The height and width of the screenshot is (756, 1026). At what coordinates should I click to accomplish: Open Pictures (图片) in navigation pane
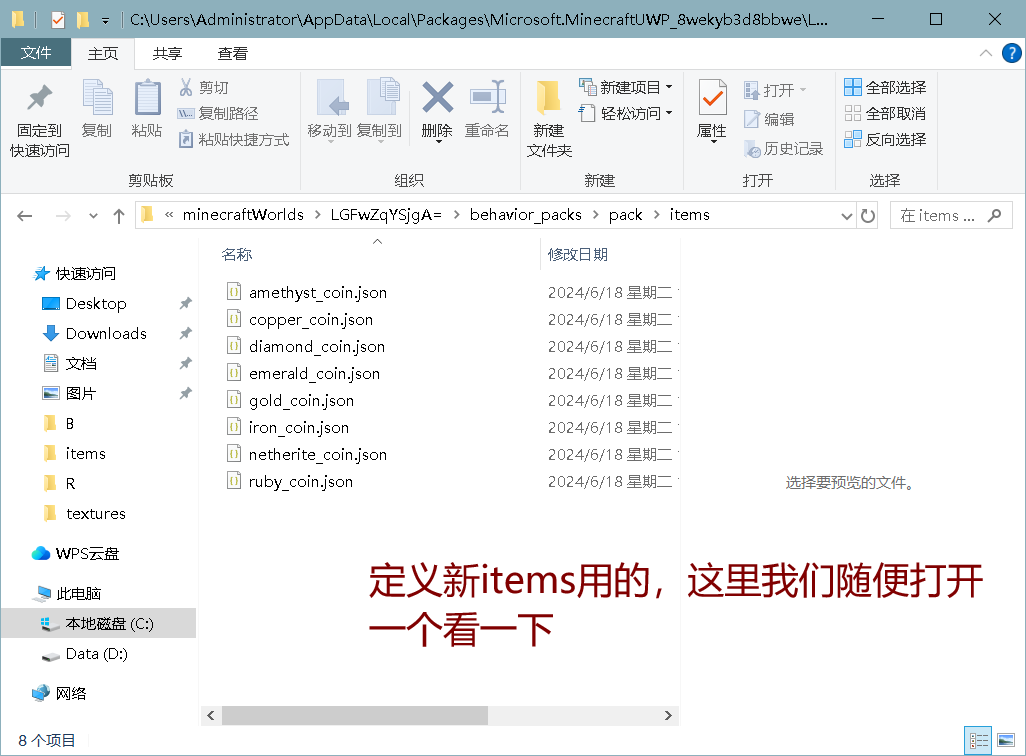(x=81, y=393)
